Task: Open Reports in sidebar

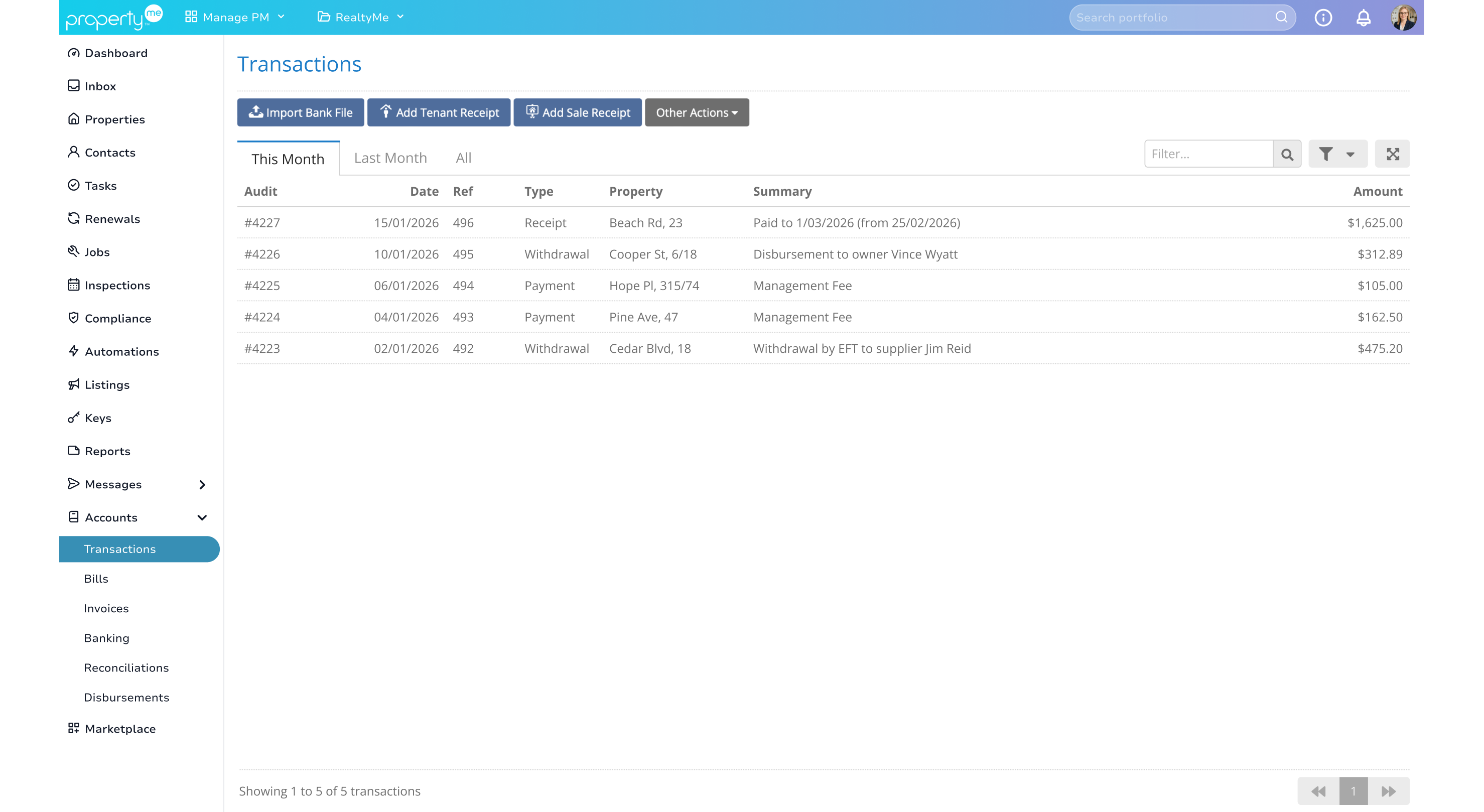Action: click(98, 451)
